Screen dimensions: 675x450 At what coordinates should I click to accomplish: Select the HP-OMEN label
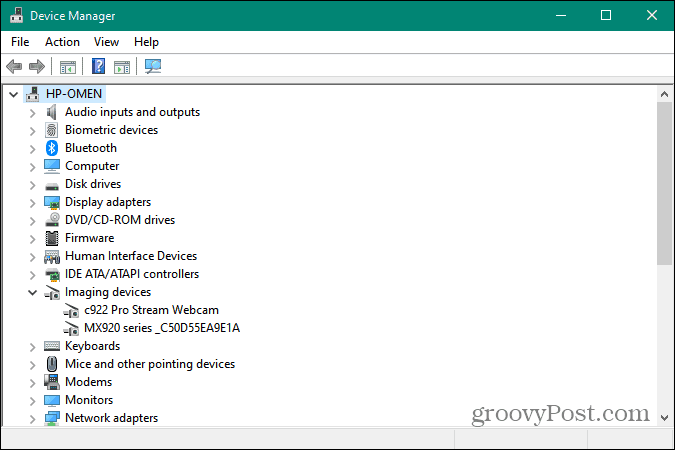74,94
